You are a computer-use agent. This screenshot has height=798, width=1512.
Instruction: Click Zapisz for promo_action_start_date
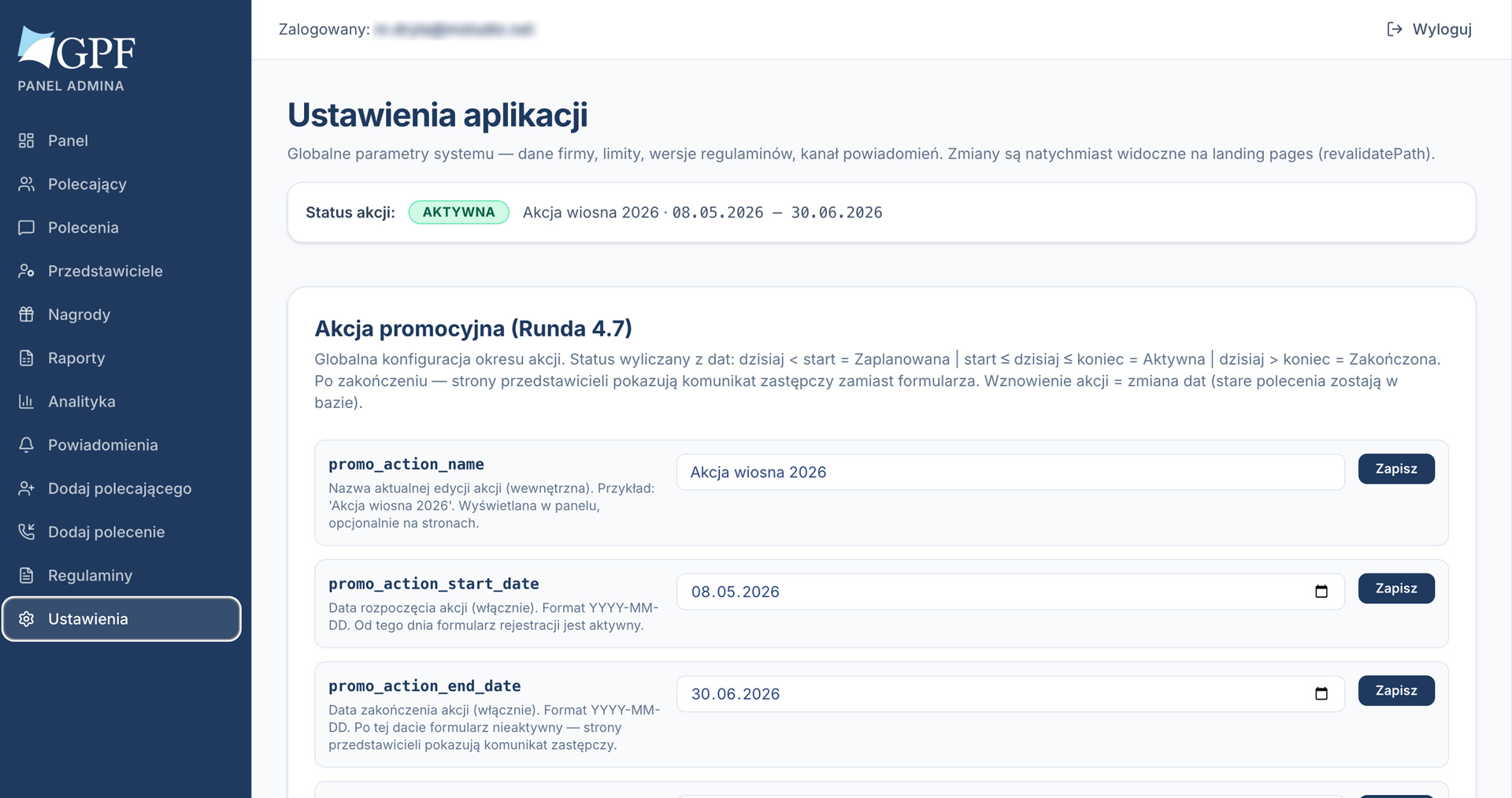[1396, 588]
